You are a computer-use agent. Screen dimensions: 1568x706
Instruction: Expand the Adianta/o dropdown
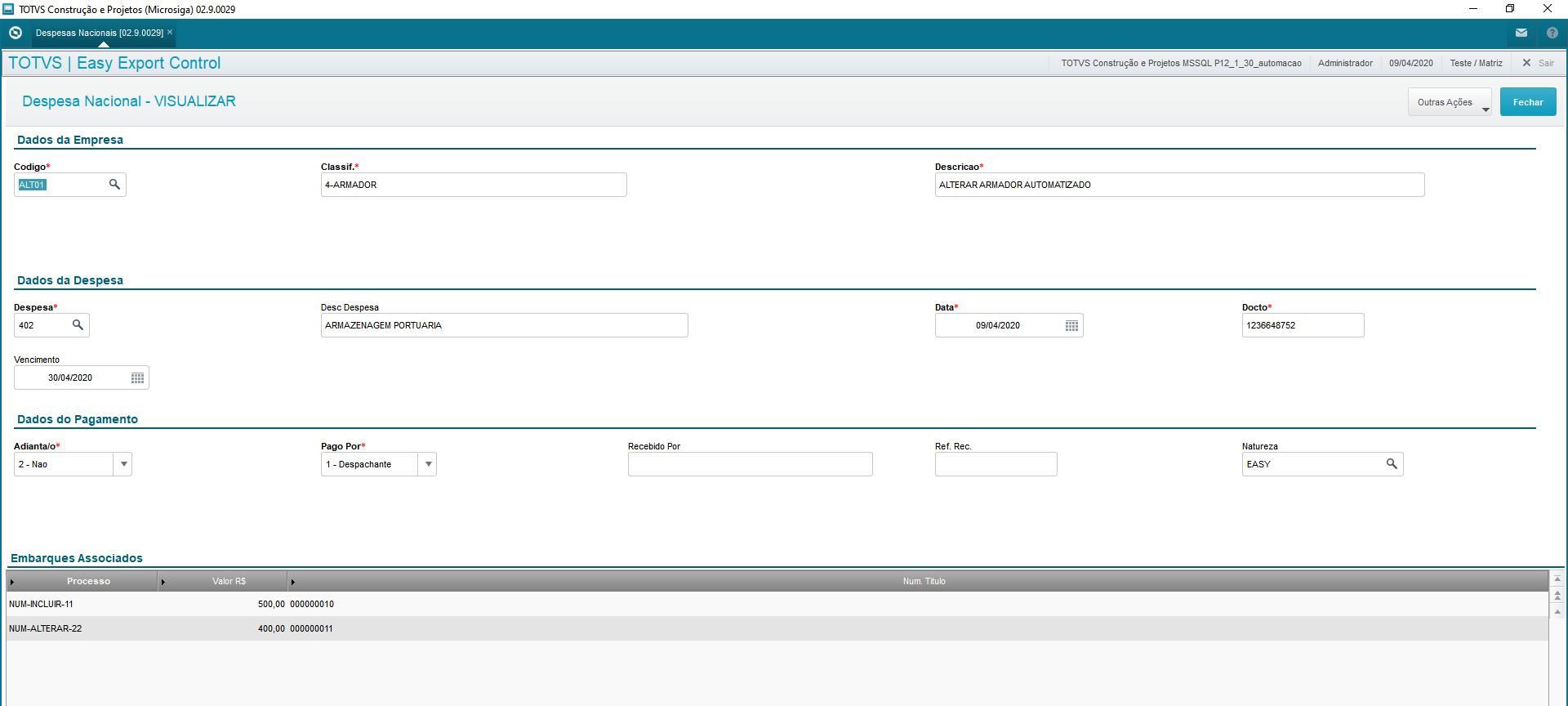pos(123,464)
